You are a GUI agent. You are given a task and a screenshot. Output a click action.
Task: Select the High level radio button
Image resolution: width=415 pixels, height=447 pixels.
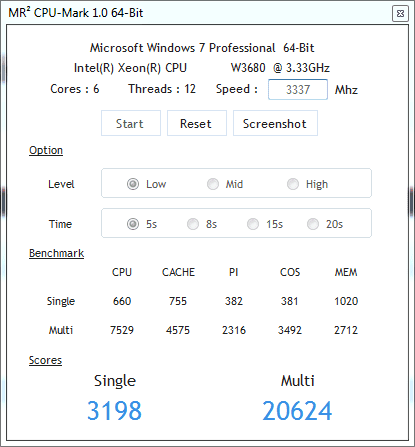point(293,184)
